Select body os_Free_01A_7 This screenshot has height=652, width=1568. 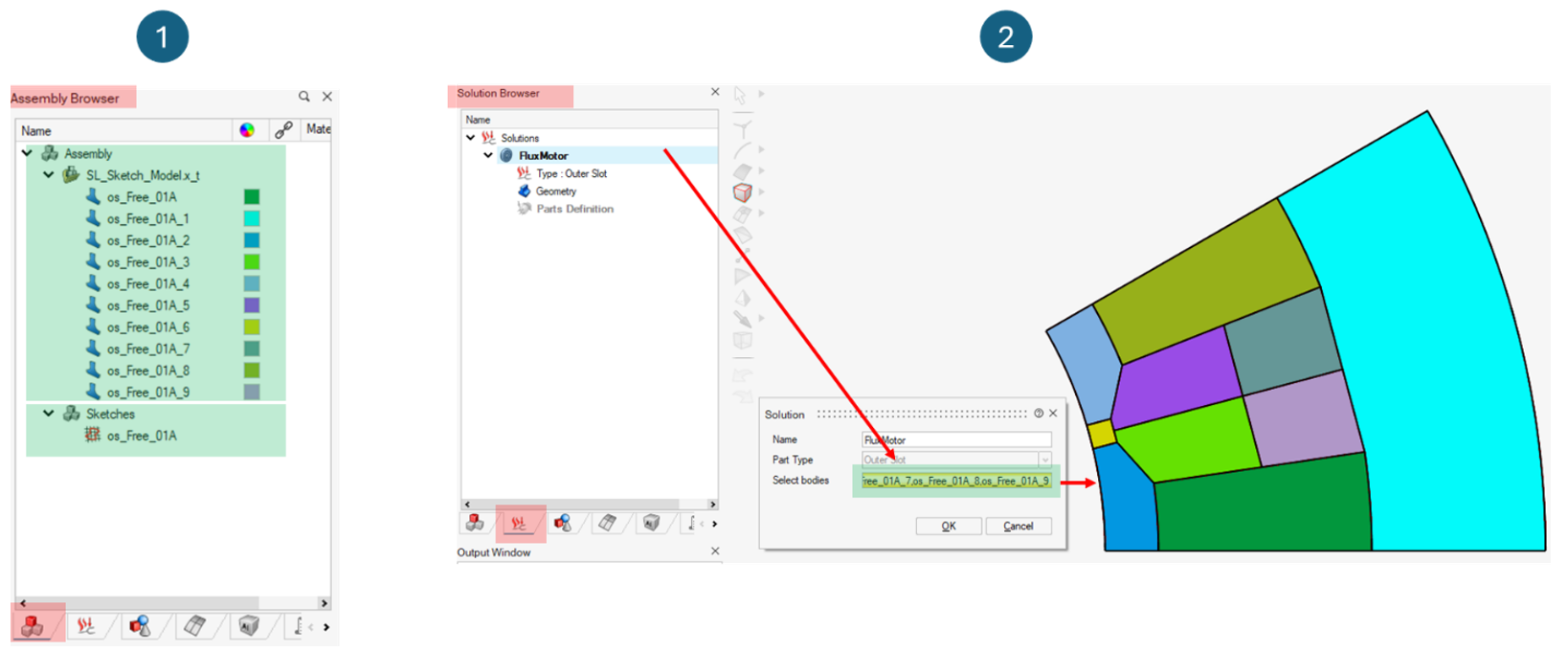(147, 349)
